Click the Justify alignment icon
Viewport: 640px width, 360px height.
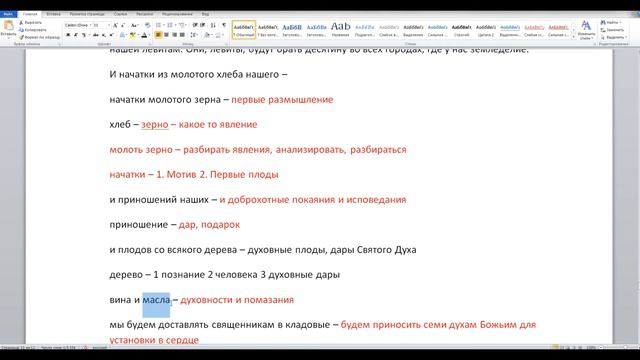182,35
